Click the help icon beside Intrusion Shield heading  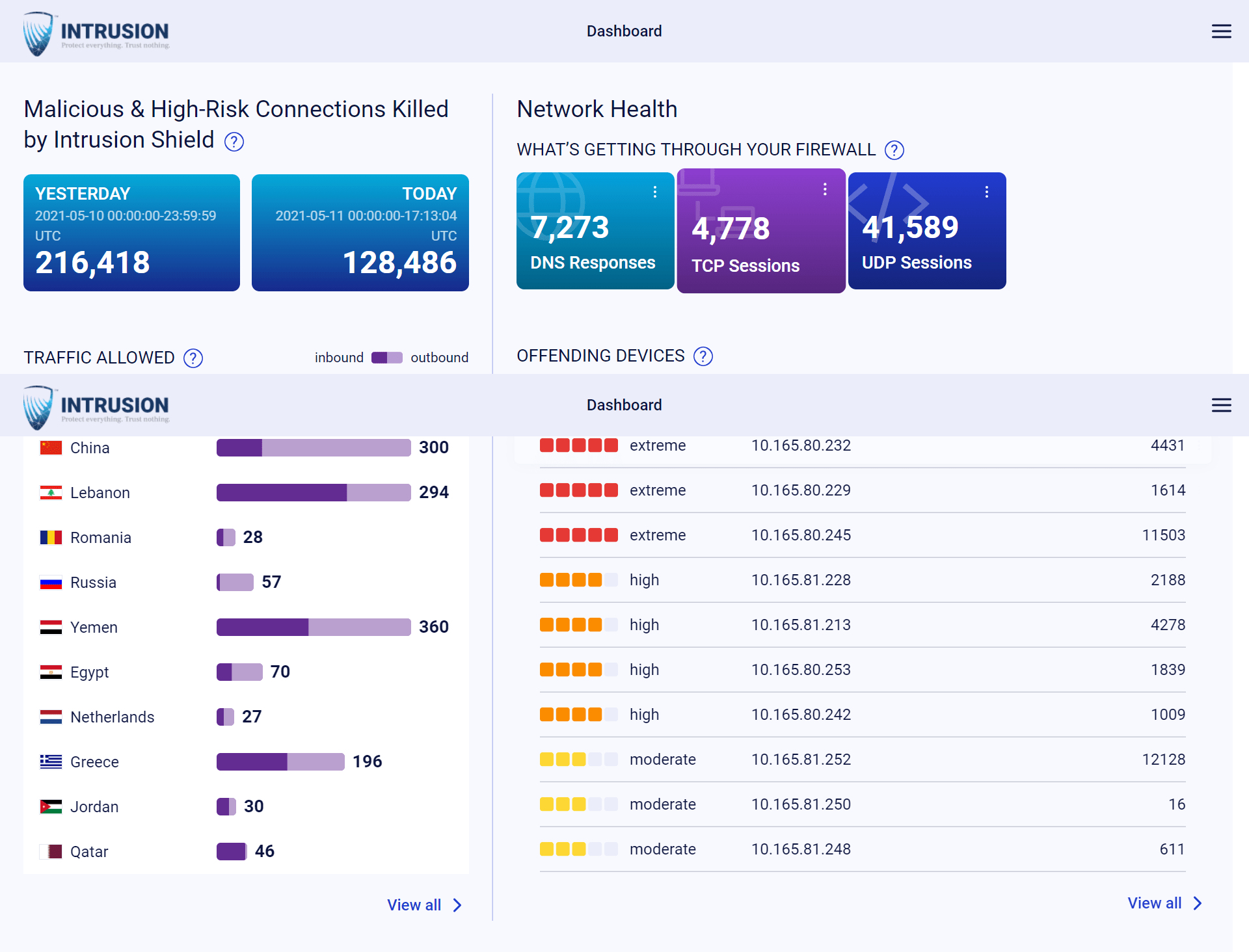(234, 141)
